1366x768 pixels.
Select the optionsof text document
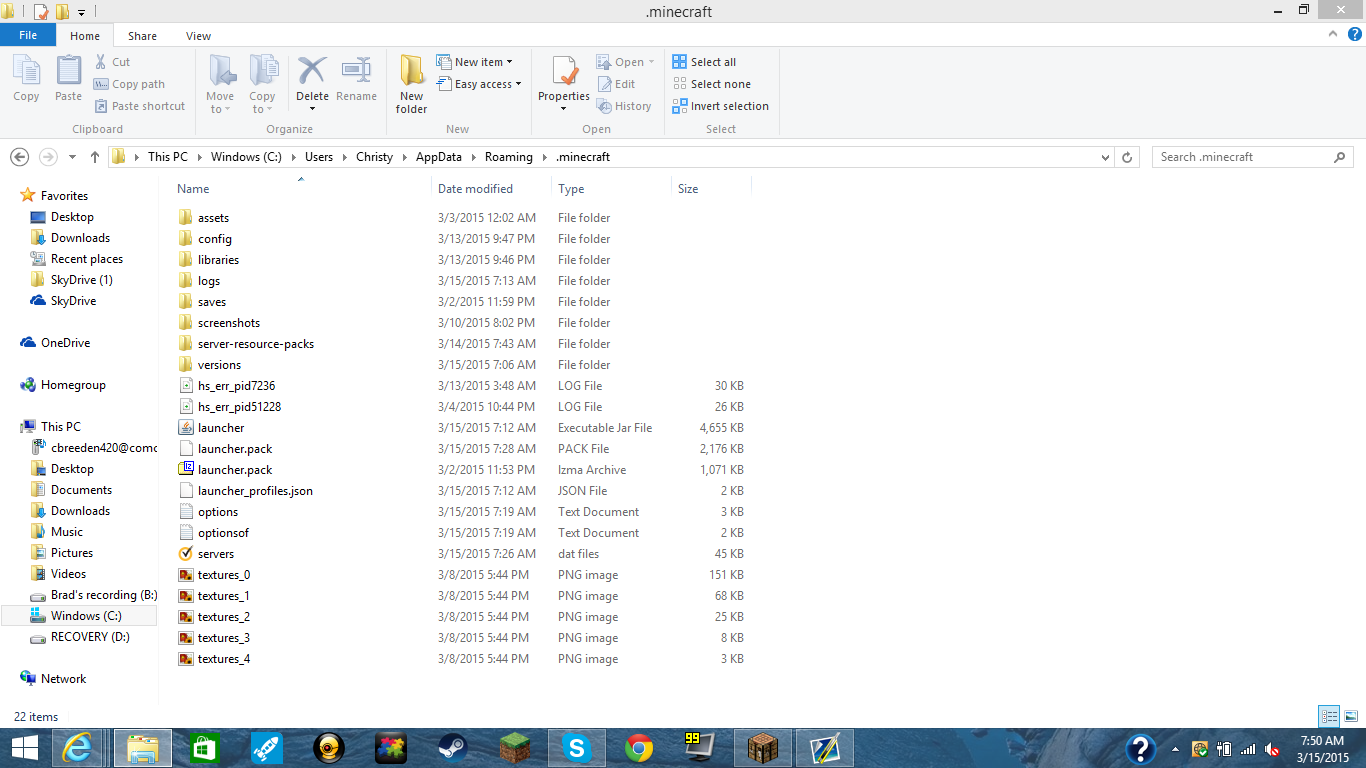click(x=223, y=533)
